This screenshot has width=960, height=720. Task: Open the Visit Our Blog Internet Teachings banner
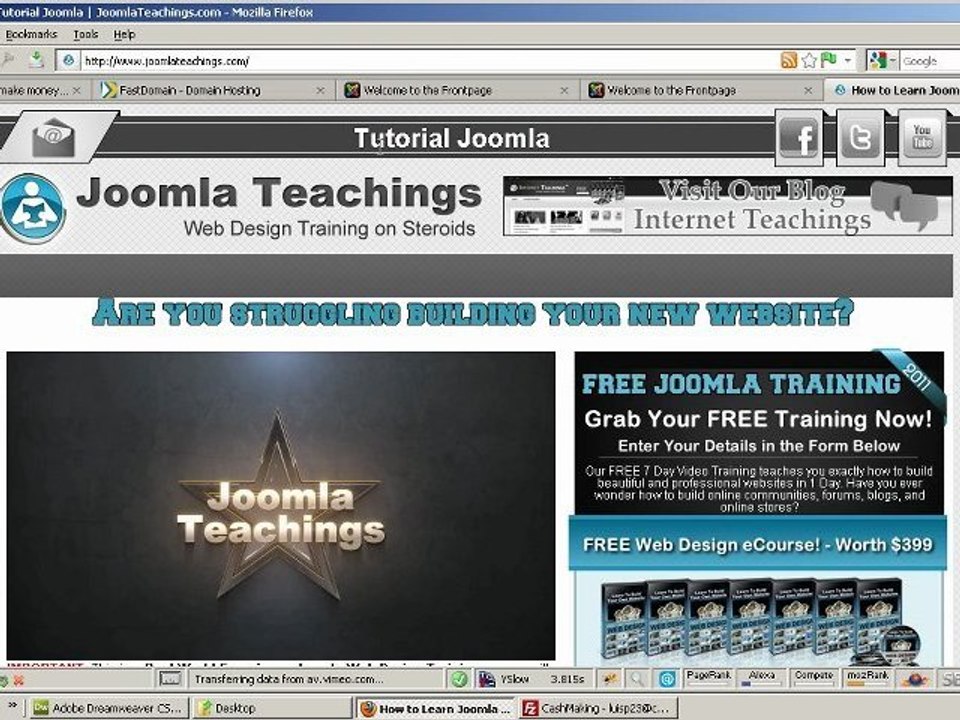[727, 206]
